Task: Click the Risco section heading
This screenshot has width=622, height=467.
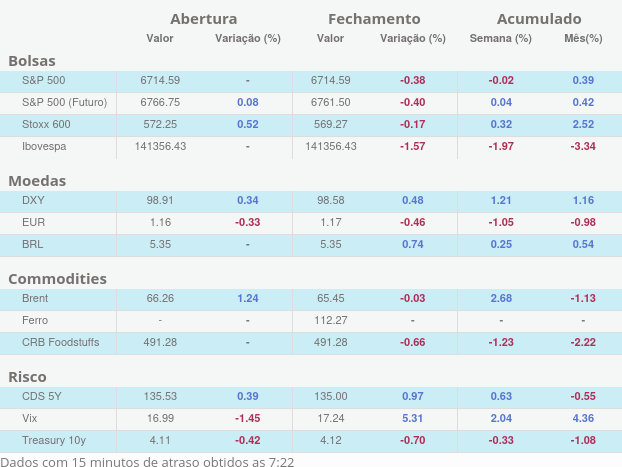Action: 28,377
